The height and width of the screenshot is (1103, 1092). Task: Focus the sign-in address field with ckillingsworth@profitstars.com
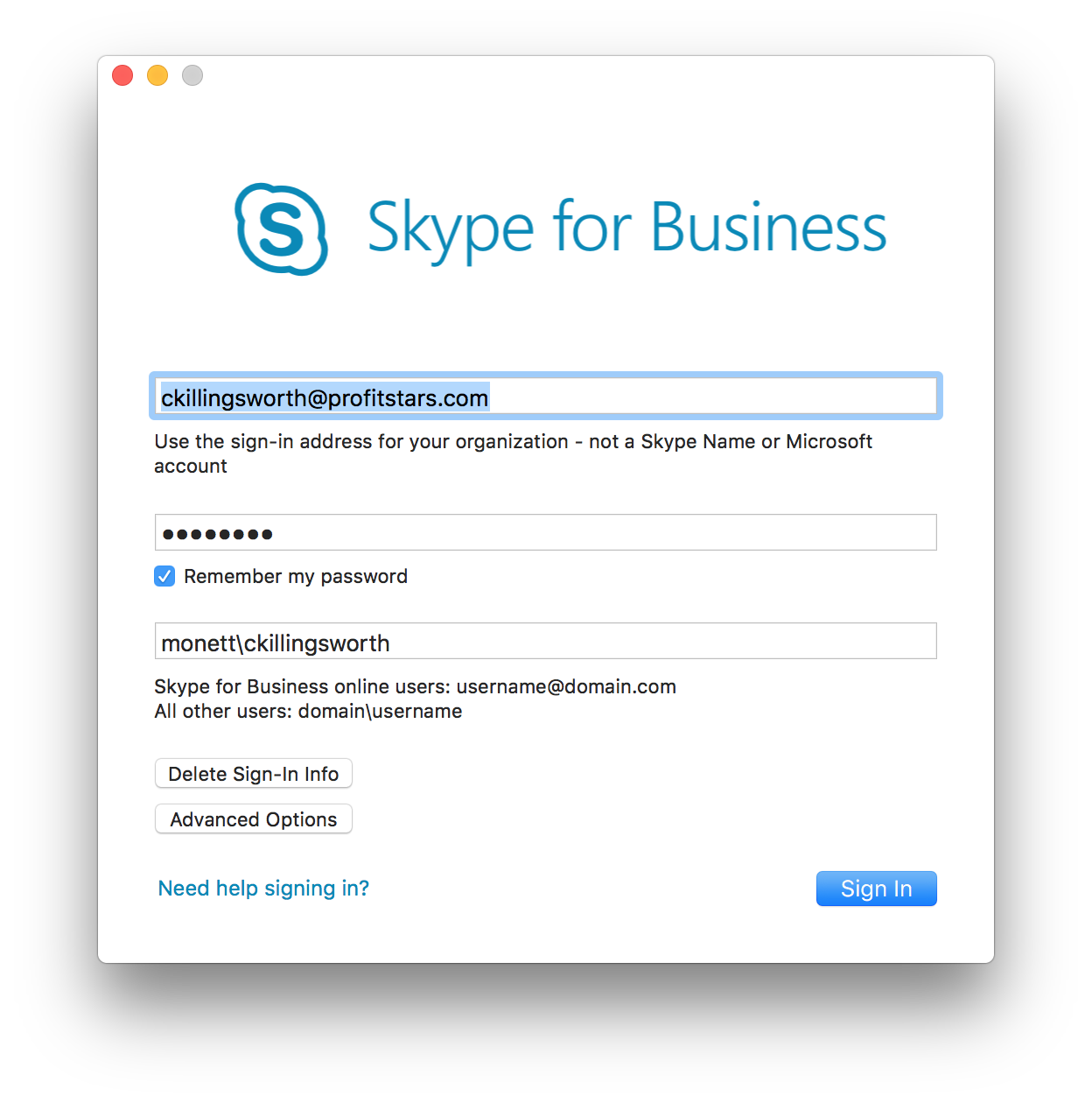[545, 397]
